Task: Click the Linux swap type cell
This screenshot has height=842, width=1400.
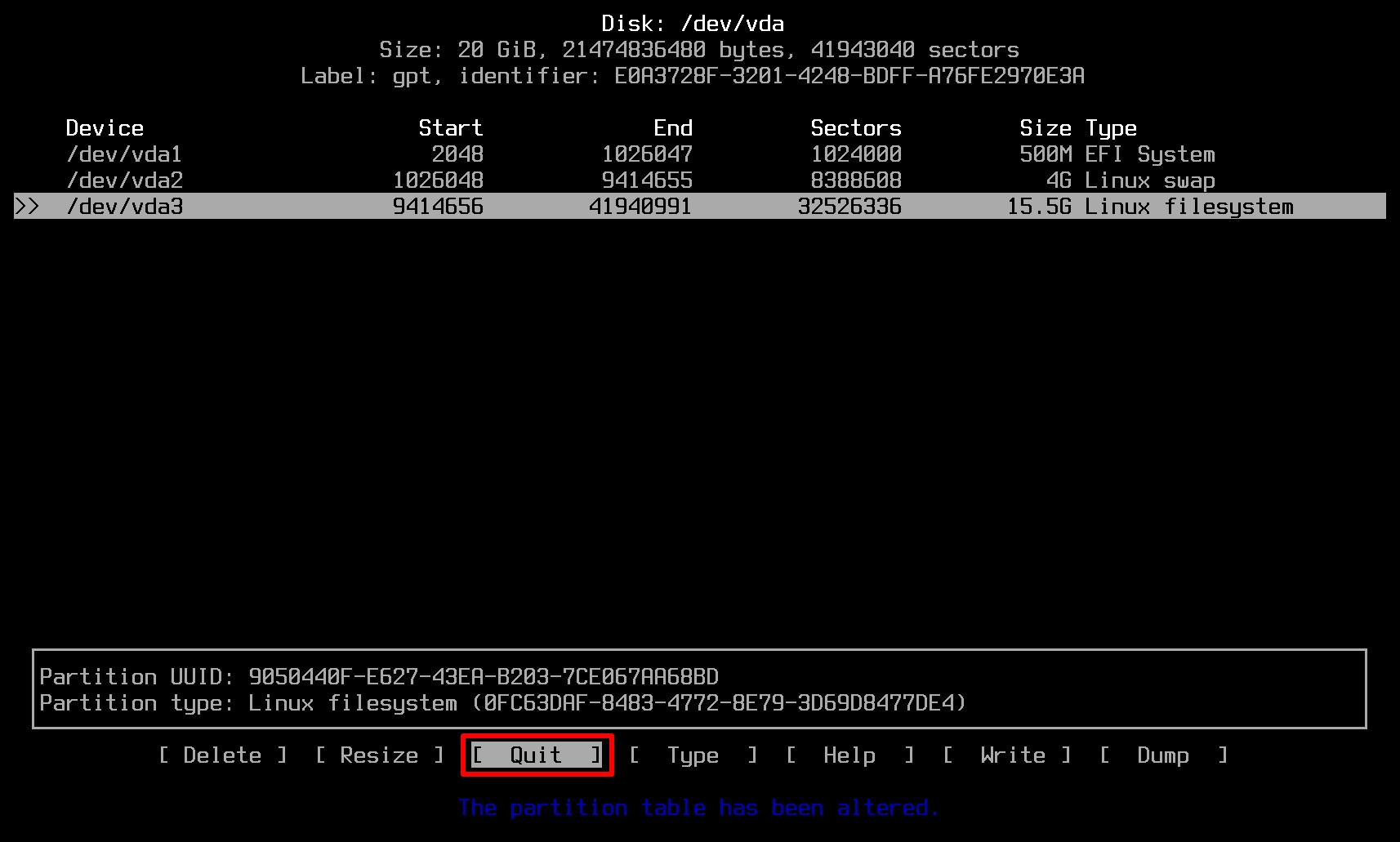Action: [1150, 180]
